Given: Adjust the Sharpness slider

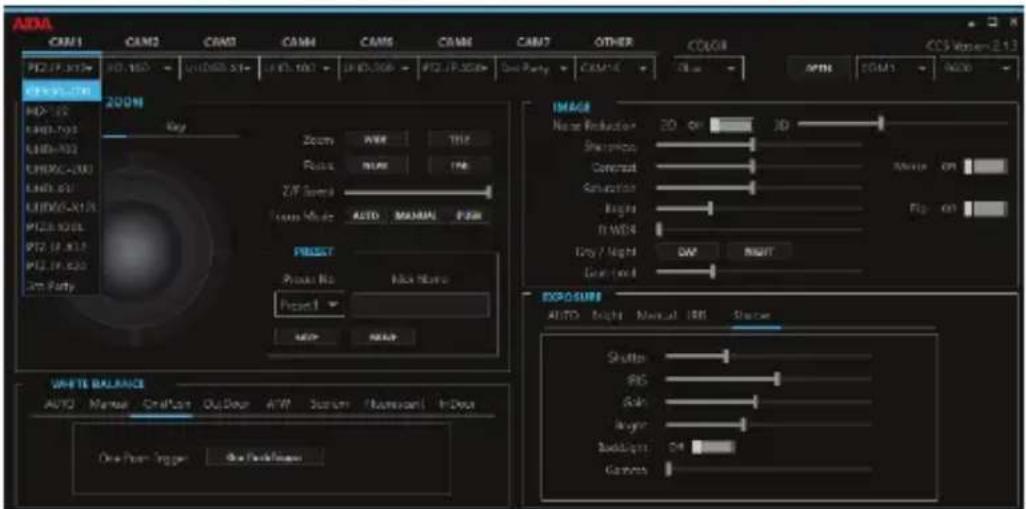Looking at the screenshot, I should [759, 145].
